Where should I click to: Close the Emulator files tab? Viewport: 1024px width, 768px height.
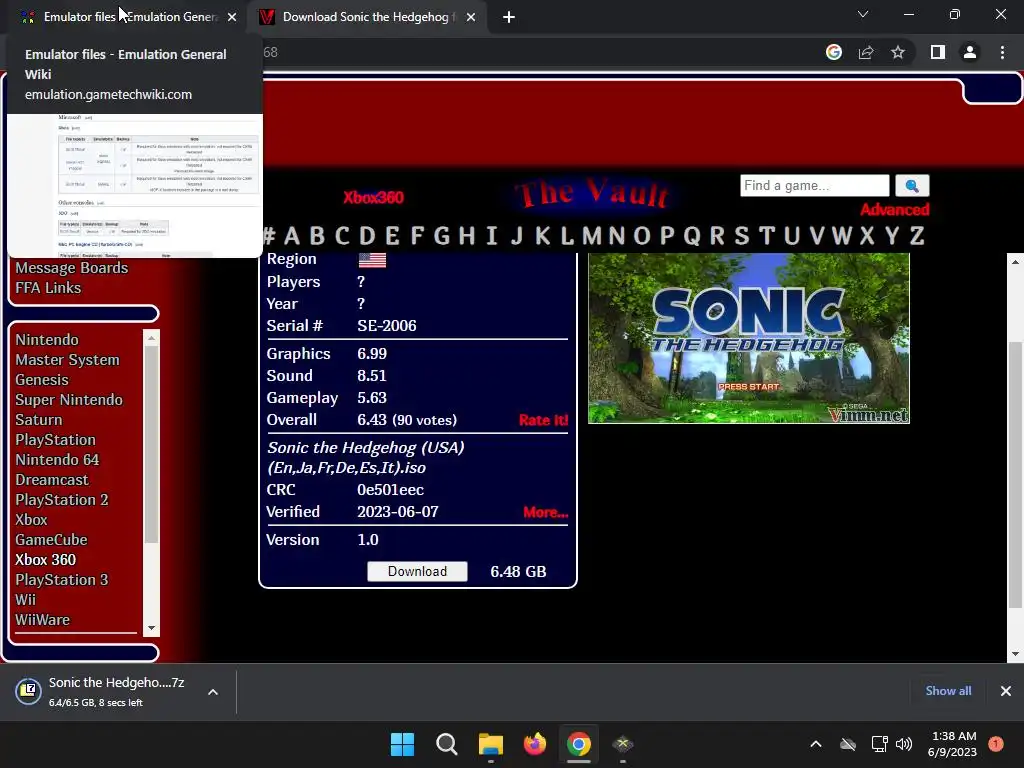click(232, 17)
